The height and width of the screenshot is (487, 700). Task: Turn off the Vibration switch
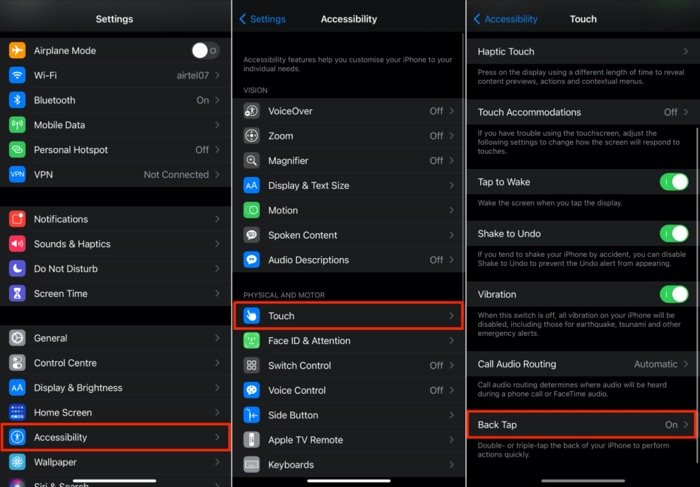674,294
